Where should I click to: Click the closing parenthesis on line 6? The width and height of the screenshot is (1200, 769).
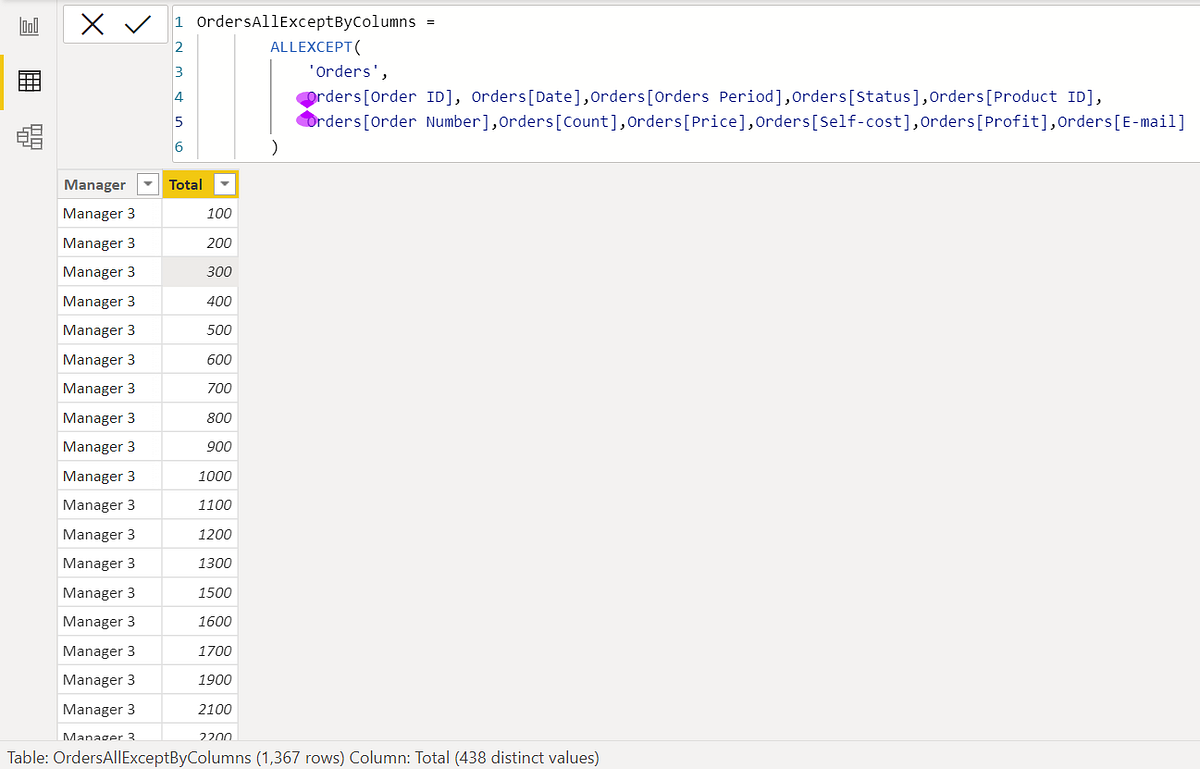click(276, 146)
